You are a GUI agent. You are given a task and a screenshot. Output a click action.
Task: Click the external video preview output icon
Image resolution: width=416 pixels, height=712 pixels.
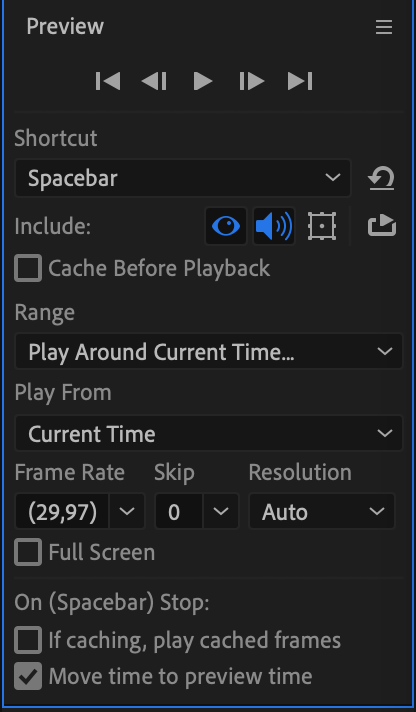click(382, 226)
